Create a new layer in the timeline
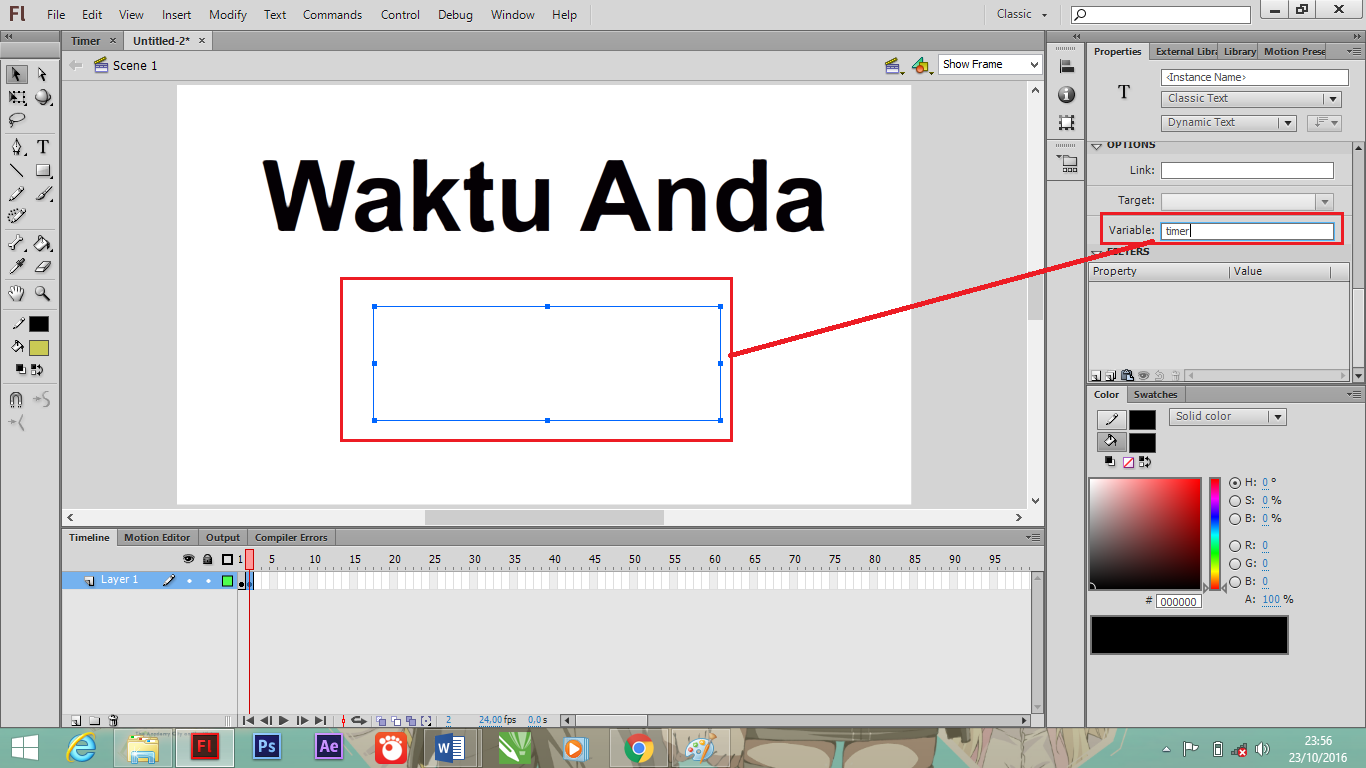 click(x=74, y=720)
